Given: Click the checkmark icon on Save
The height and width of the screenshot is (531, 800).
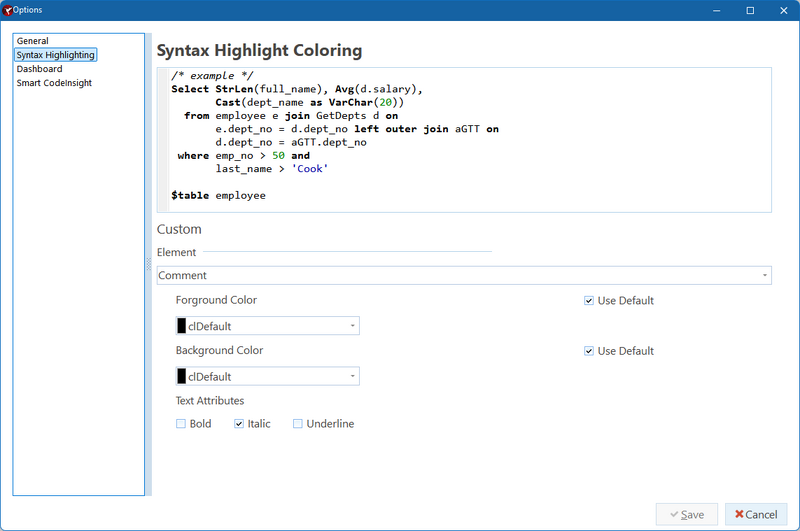Looking at the screenshot, I should click(x=674, y=514).
